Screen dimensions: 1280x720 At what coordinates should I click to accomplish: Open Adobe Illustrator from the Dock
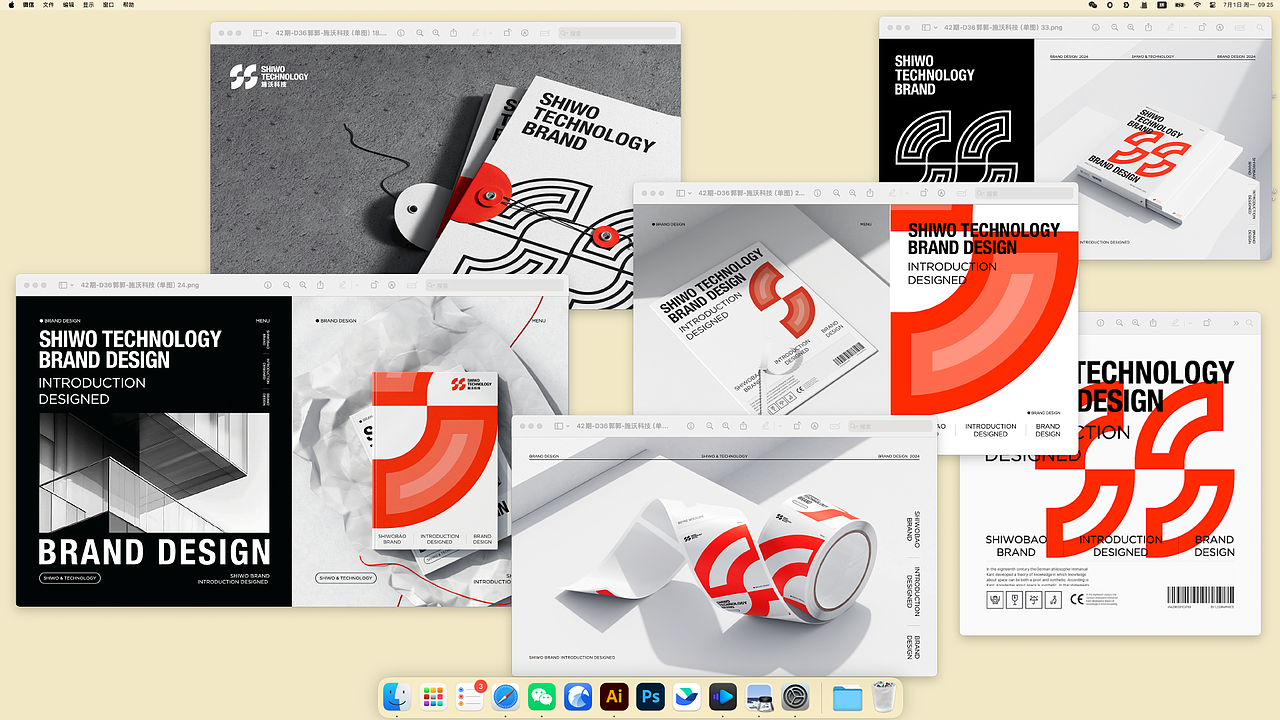tap(614, 697)
